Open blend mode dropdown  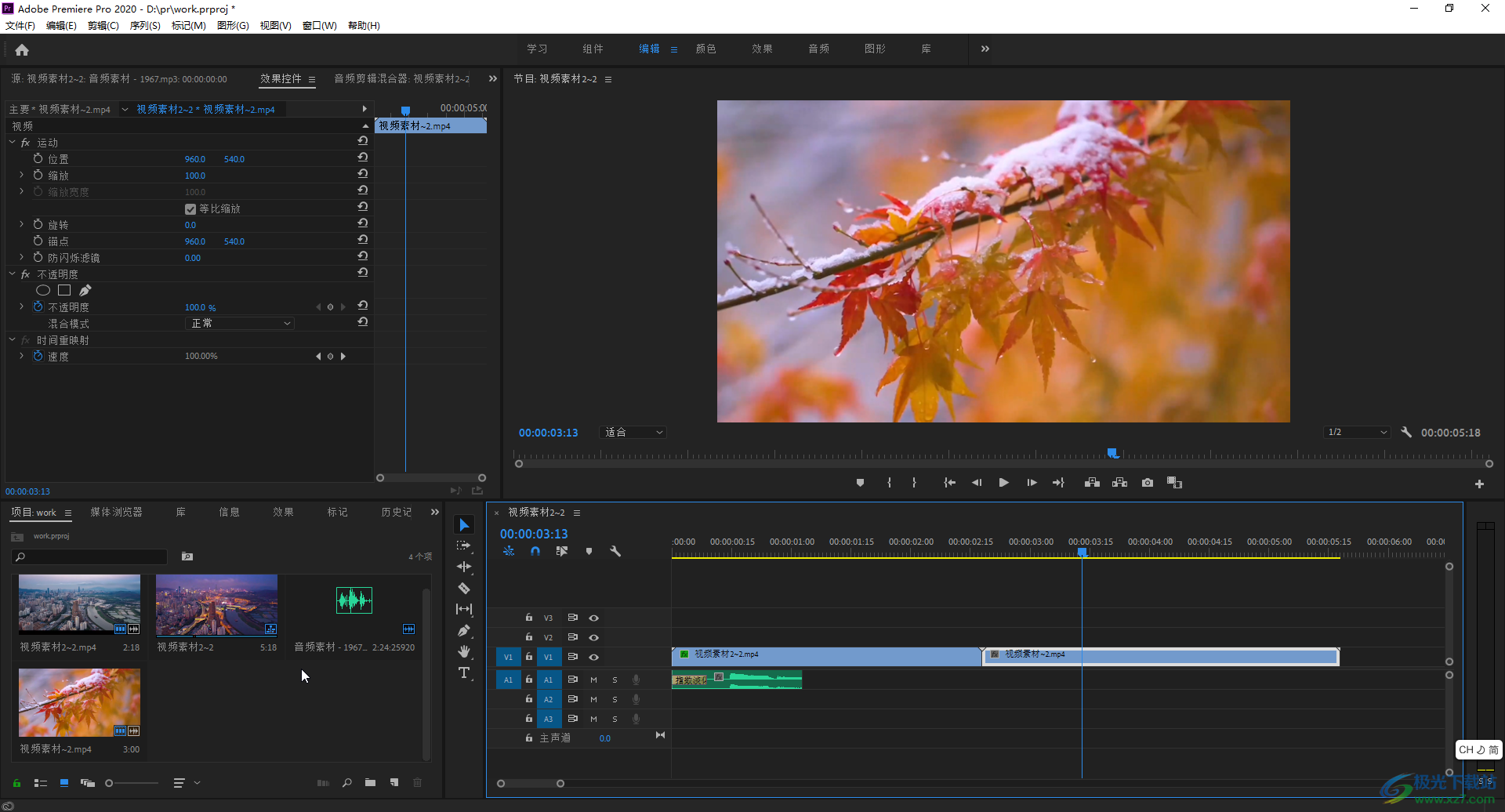[x=239, y=323]
